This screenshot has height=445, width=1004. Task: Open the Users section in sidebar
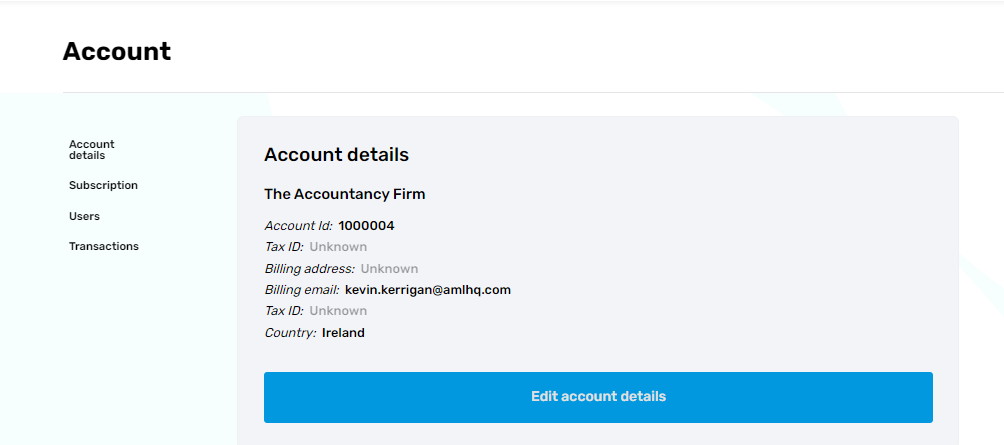[84, 216]
